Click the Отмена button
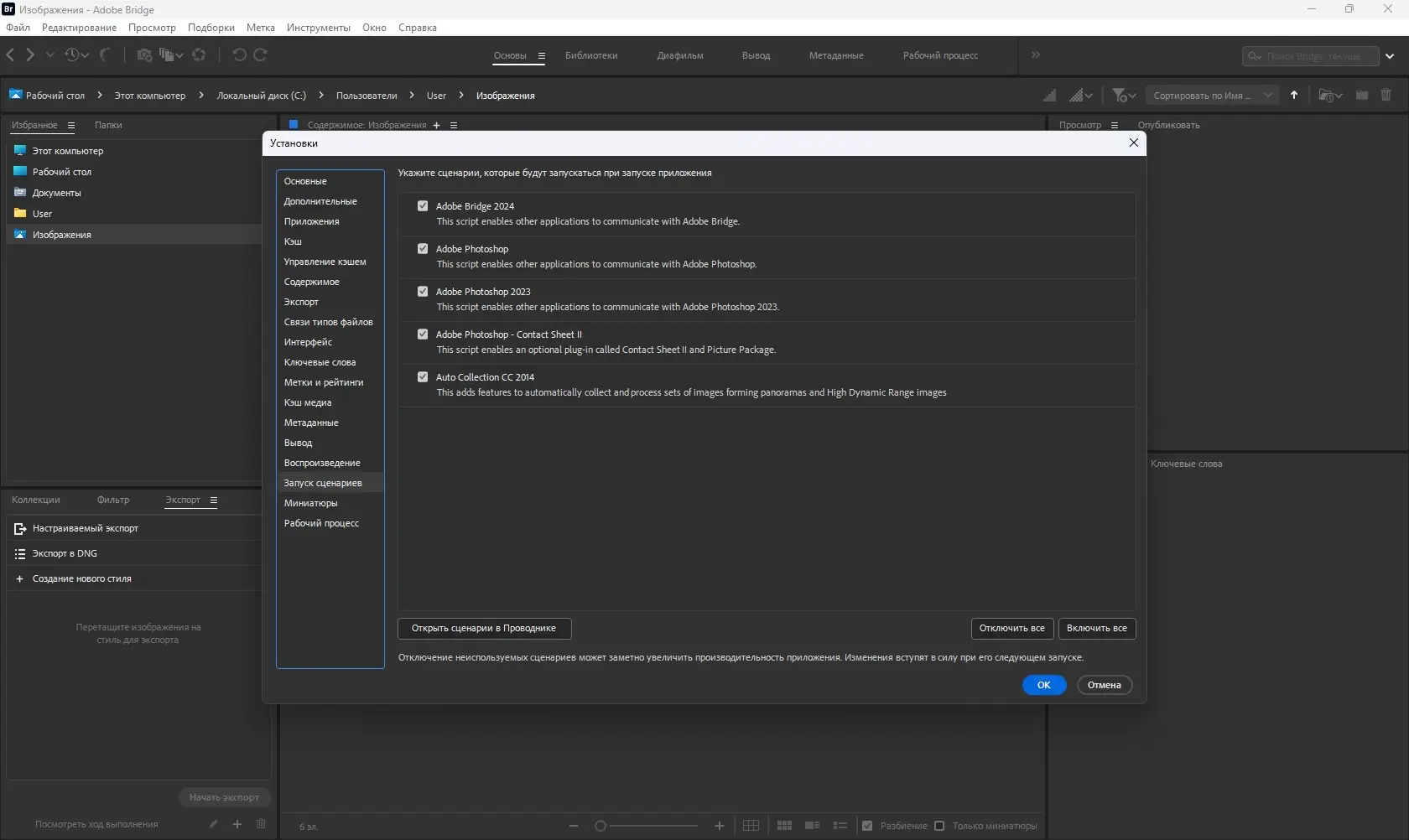This screenshot has height=840, width=1409. pyautogui.click(x=1105, y=686)
